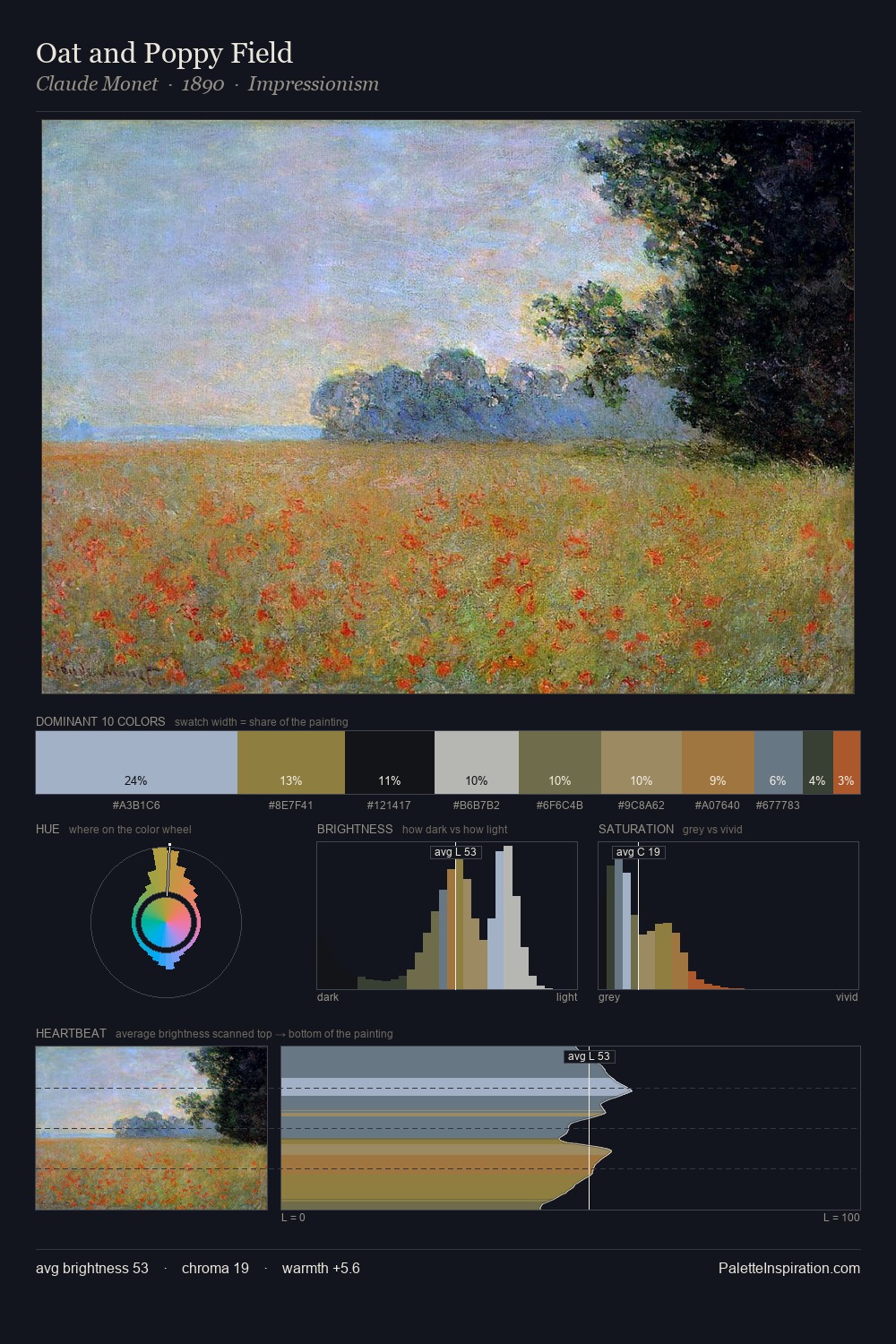
Task: Select the 4% dark green swatch
Action: (x=818, y=762)
